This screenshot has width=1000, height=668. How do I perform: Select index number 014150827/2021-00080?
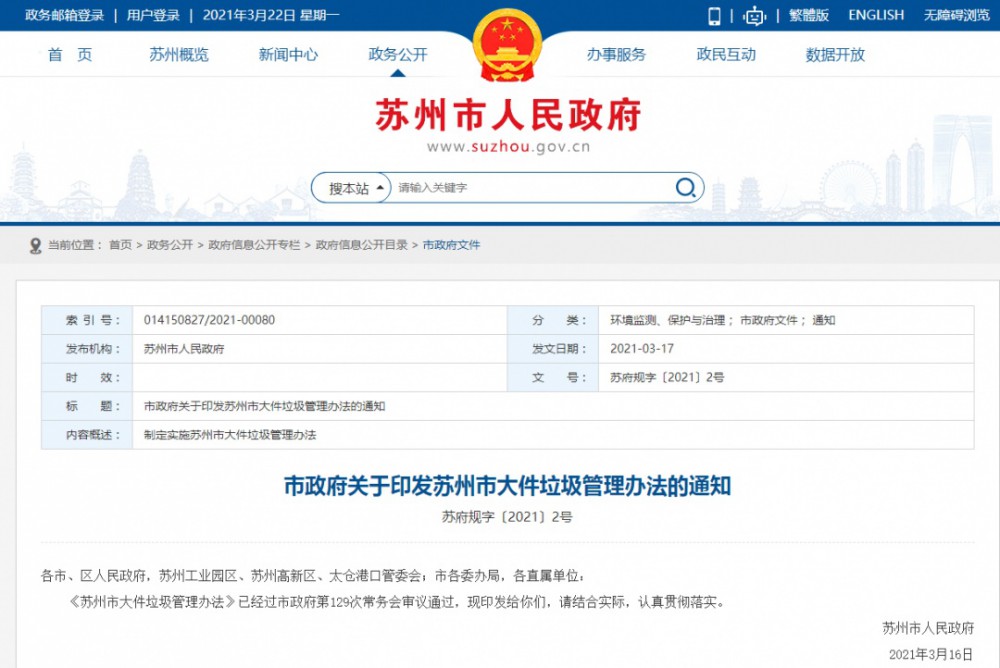click(x=209, y=320)
